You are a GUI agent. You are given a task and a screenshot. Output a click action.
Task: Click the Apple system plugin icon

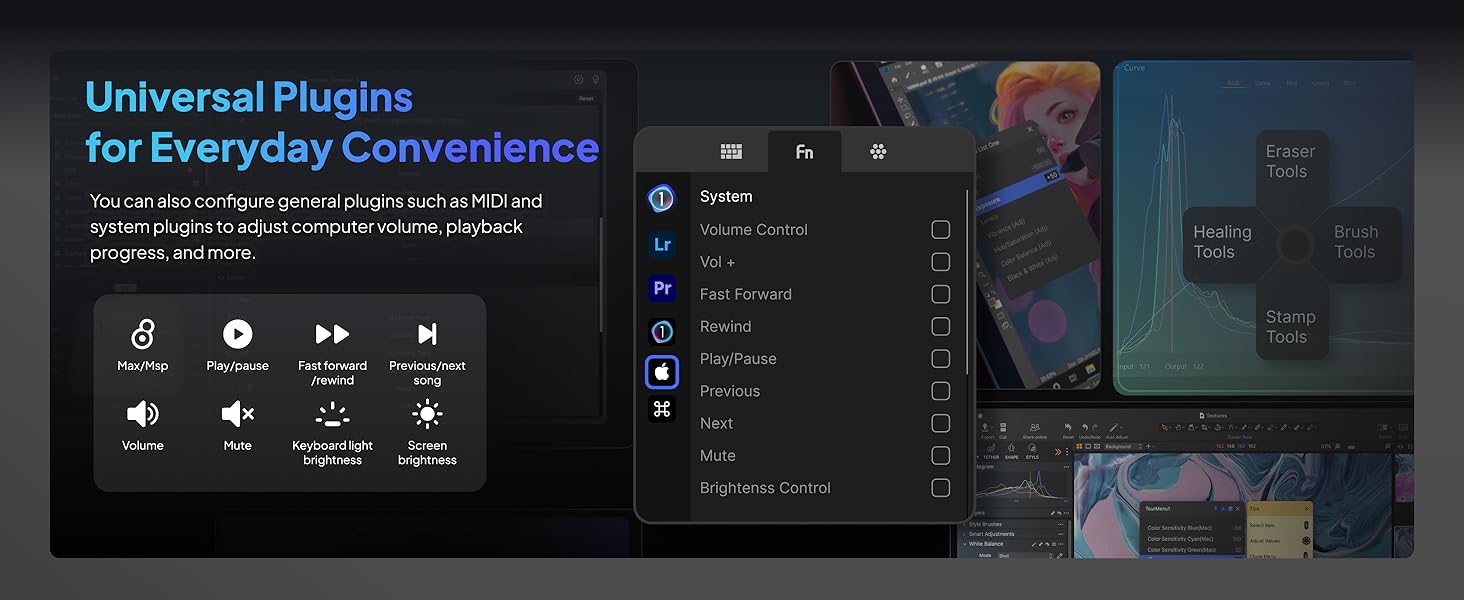point(662,372)
